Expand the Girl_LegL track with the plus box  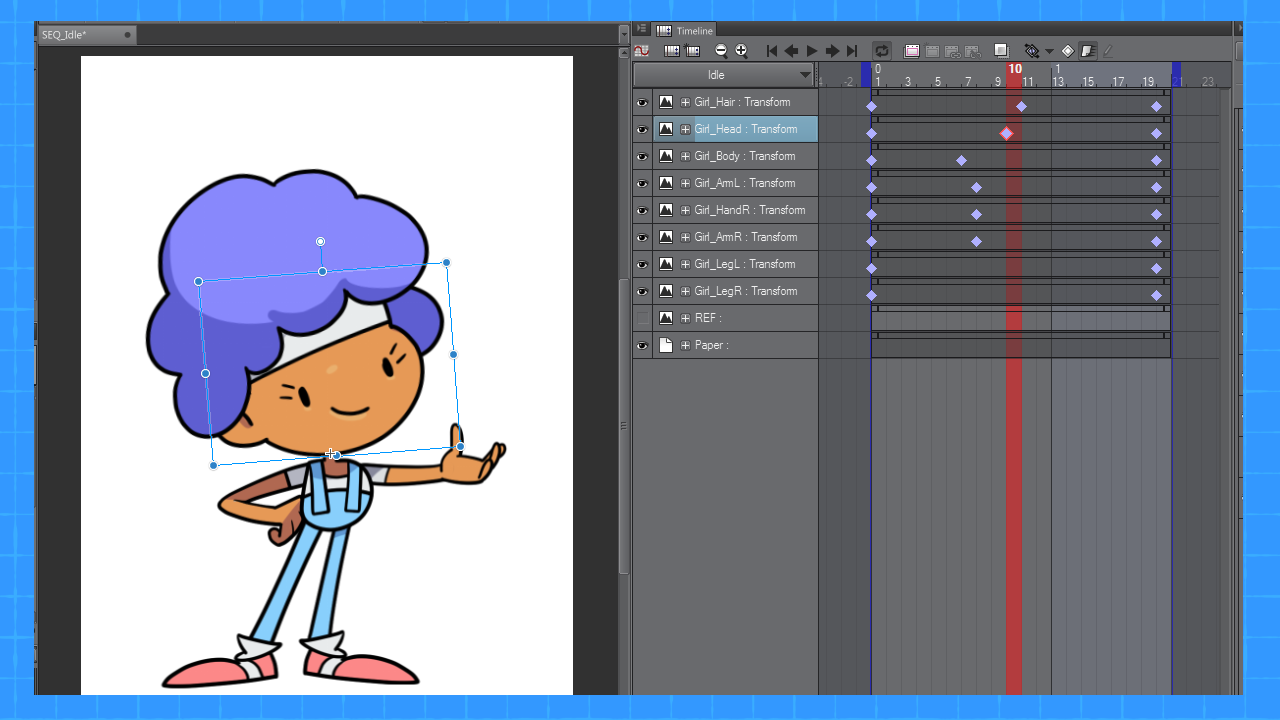pos(685,264)
